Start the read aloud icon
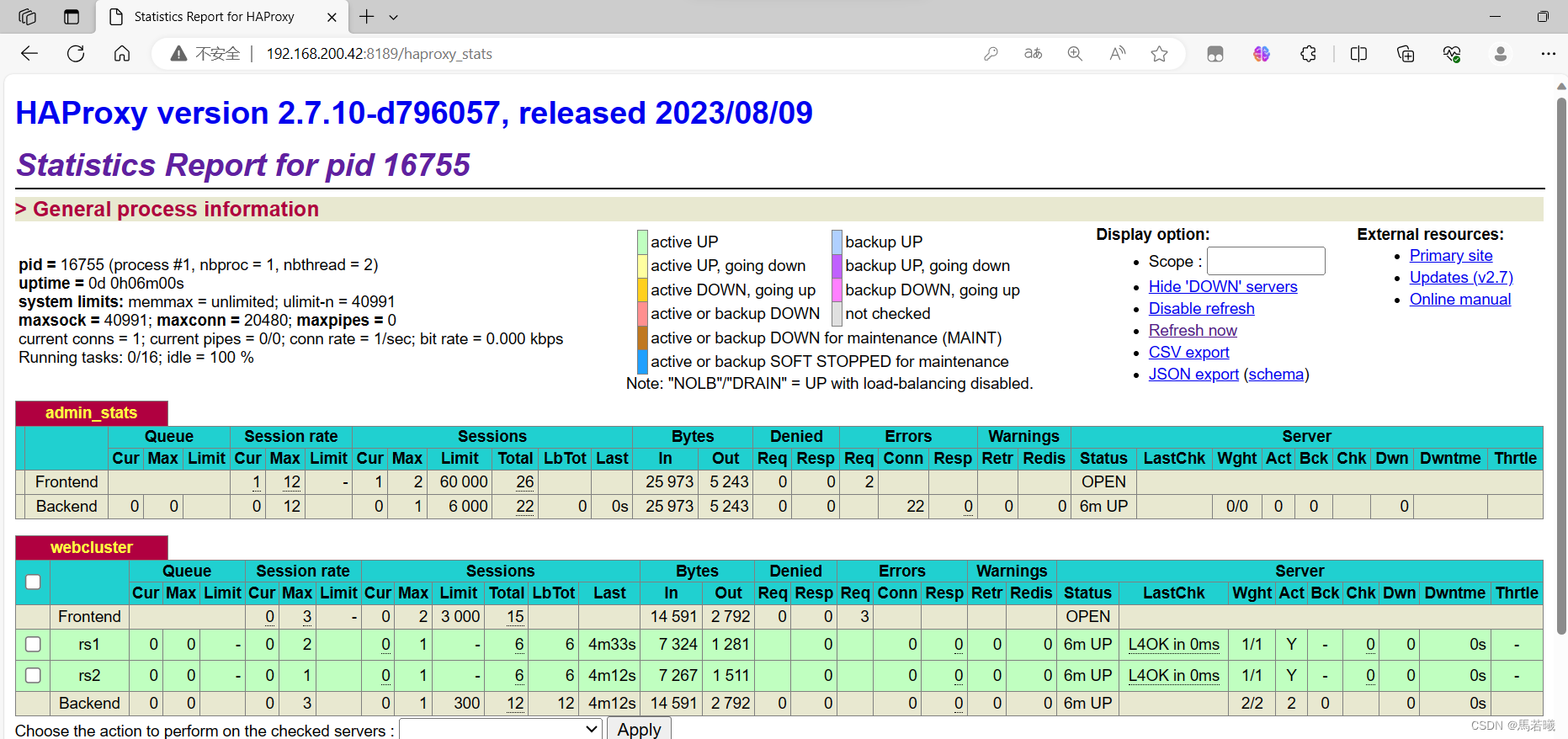 [x=1117, y=54]
